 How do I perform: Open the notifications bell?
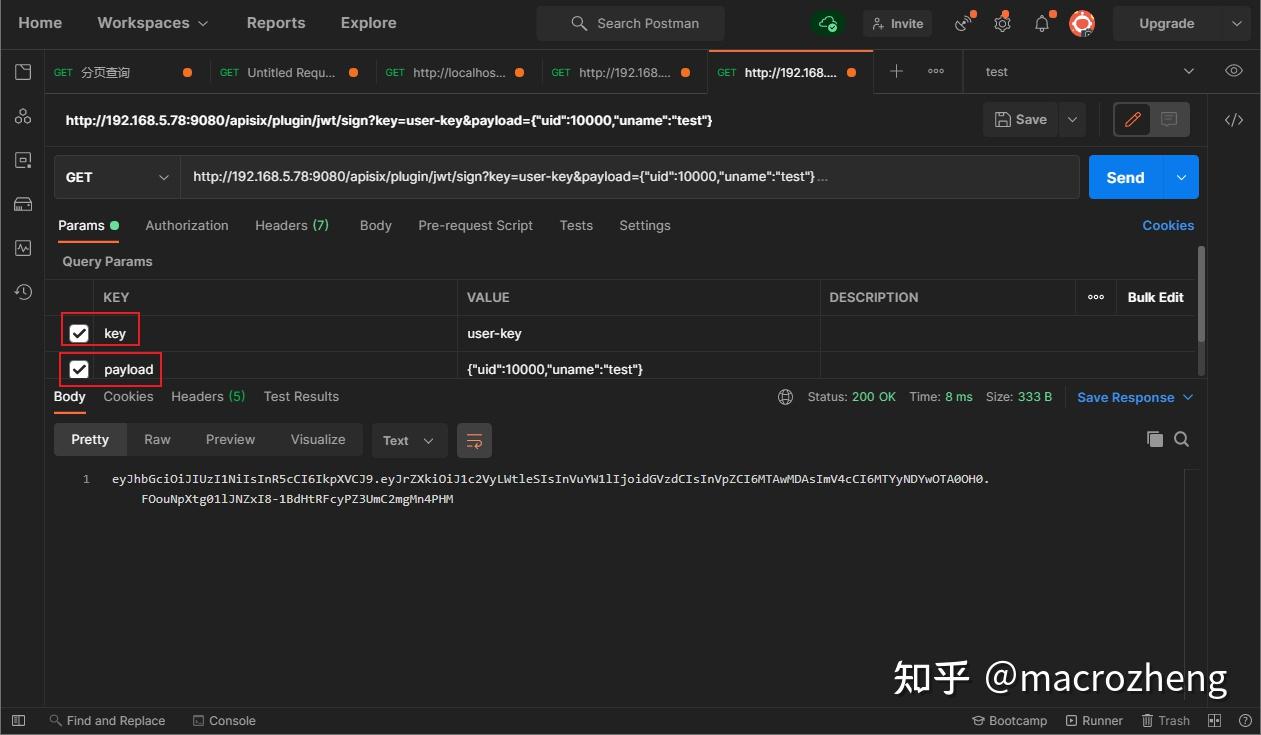coord(1041,22)
